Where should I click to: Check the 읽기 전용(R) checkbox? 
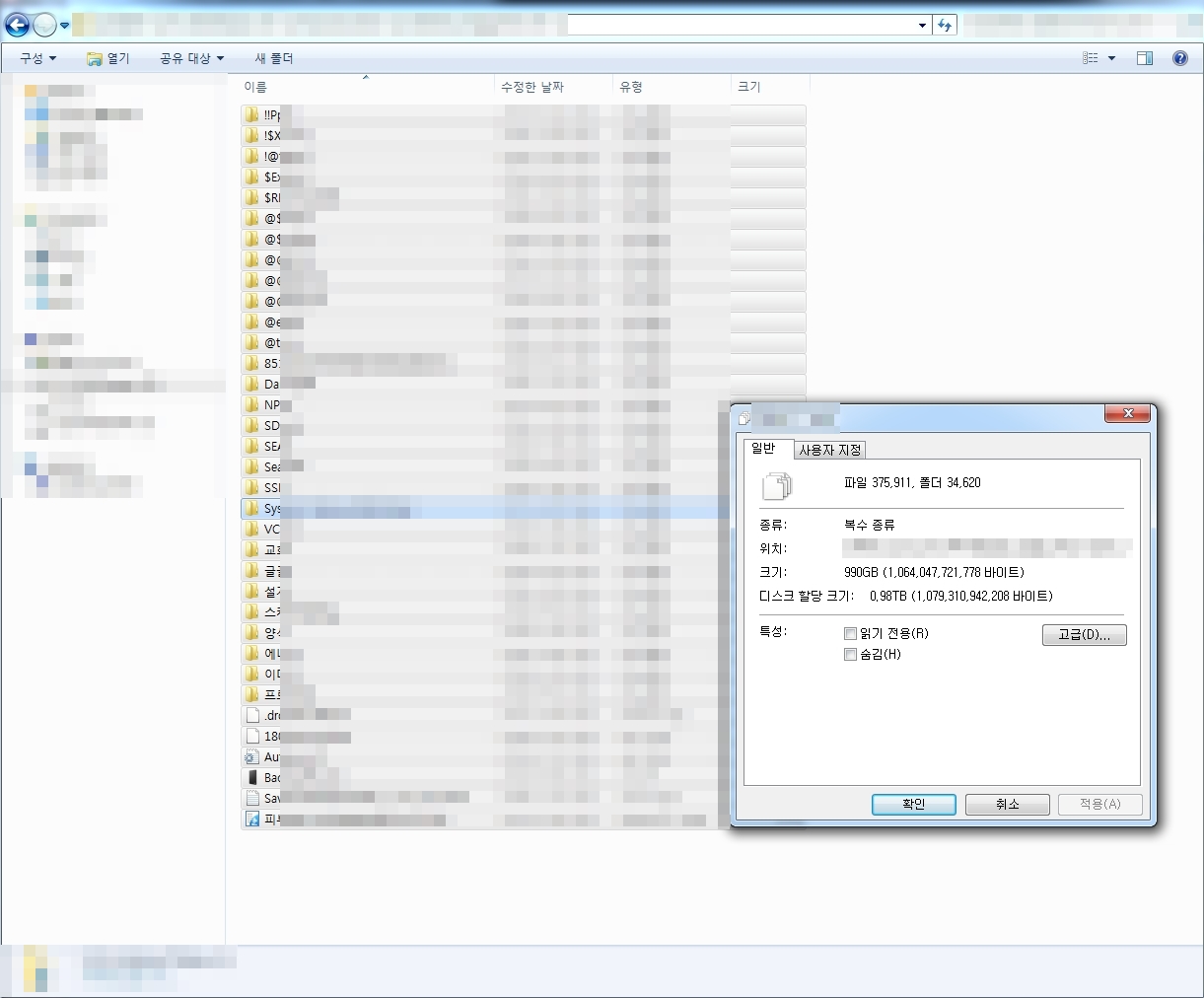850,634
